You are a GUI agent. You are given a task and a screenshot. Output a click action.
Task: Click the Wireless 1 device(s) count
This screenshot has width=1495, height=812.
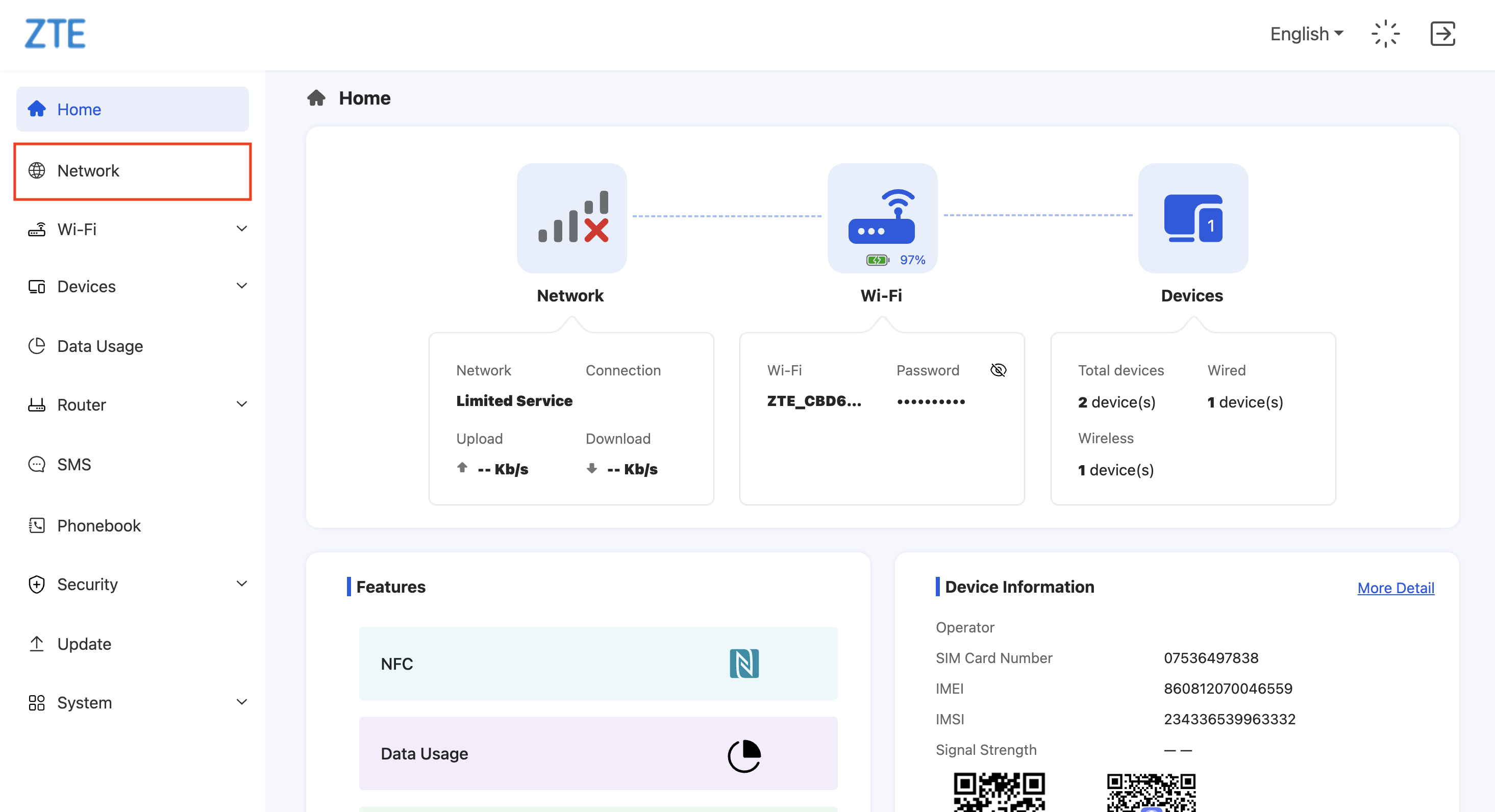pos(1115,470)
